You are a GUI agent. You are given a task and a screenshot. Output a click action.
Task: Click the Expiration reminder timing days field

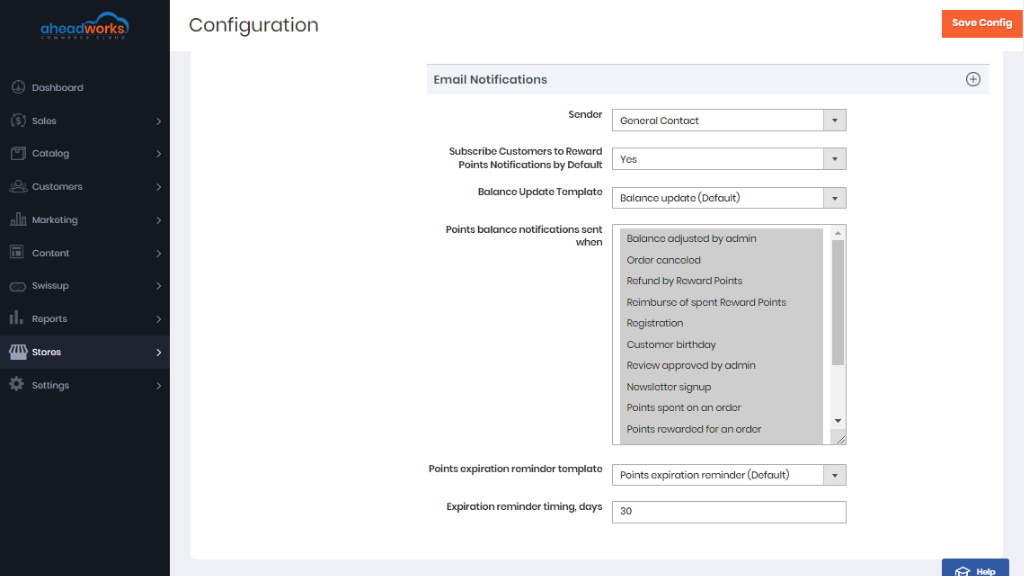click(x=729, y=511)
